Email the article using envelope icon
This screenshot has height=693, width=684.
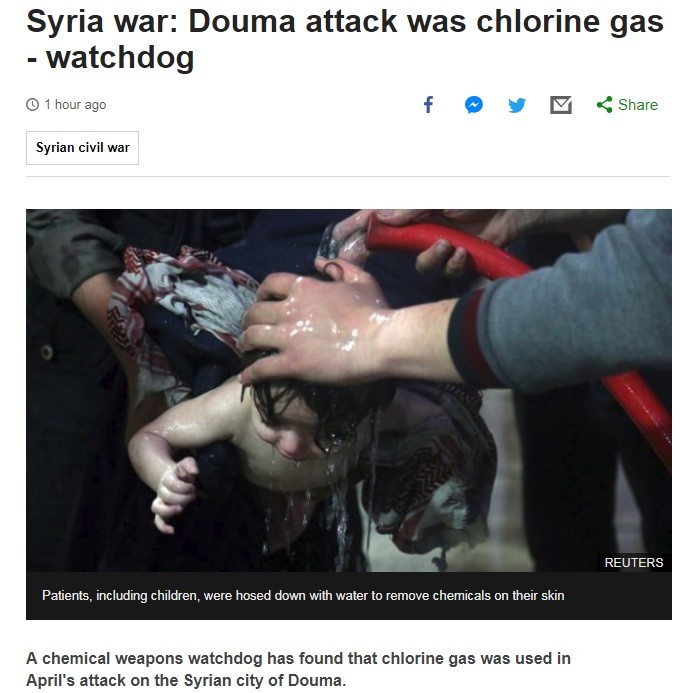[x=561, y=105]
